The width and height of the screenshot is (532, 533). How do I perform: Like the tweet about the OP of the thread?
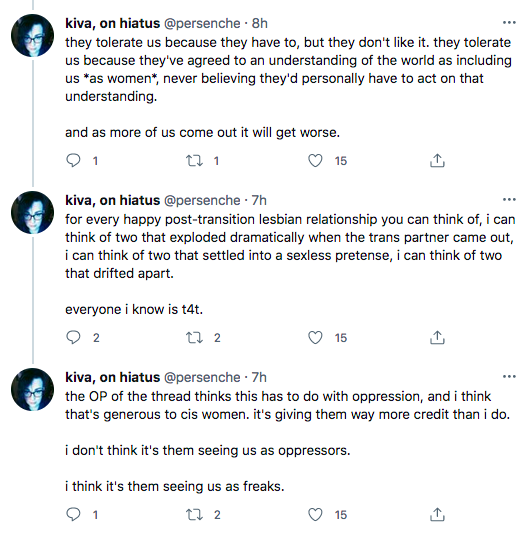(315, 514)
